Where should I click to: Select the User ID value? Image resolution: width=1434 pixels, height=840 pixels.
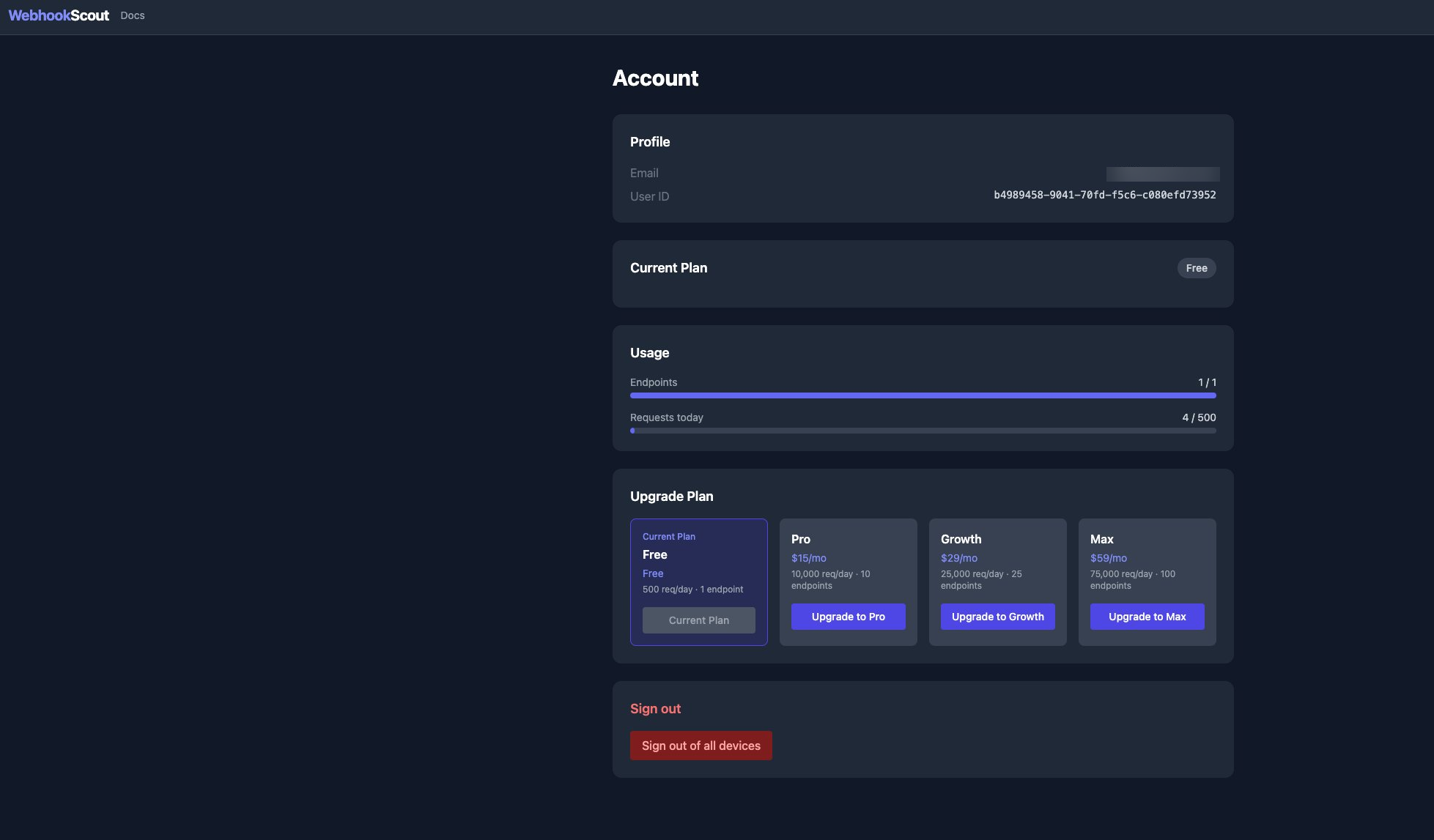[1104, 195]
